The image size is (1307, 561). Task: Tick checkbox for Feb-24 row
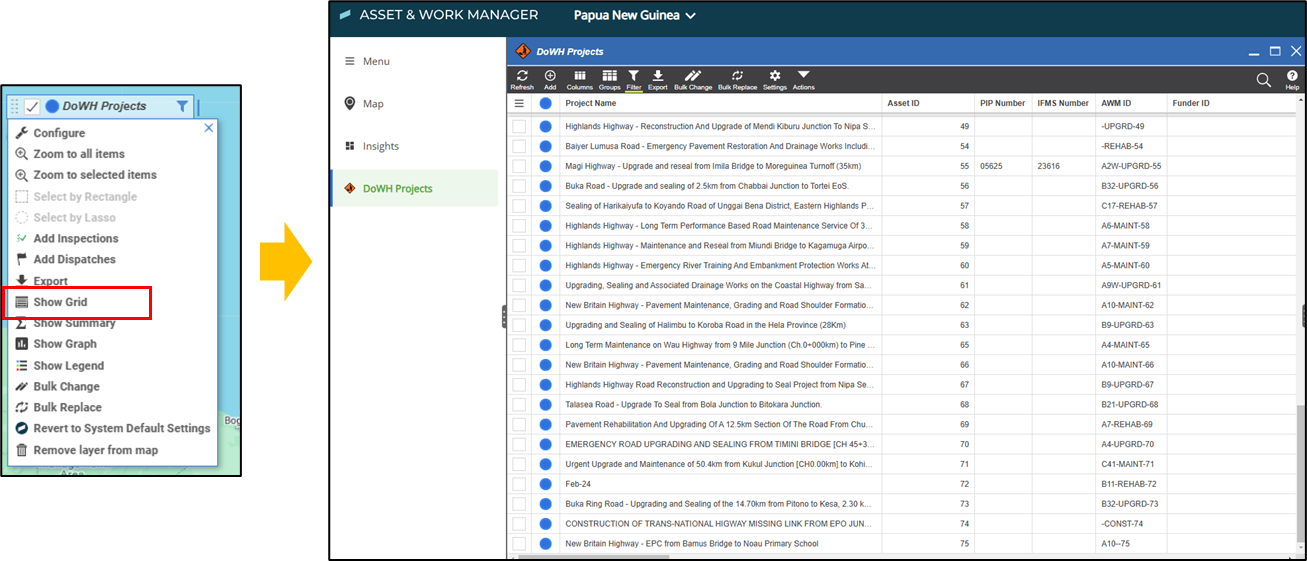click(x=519, y=484)
